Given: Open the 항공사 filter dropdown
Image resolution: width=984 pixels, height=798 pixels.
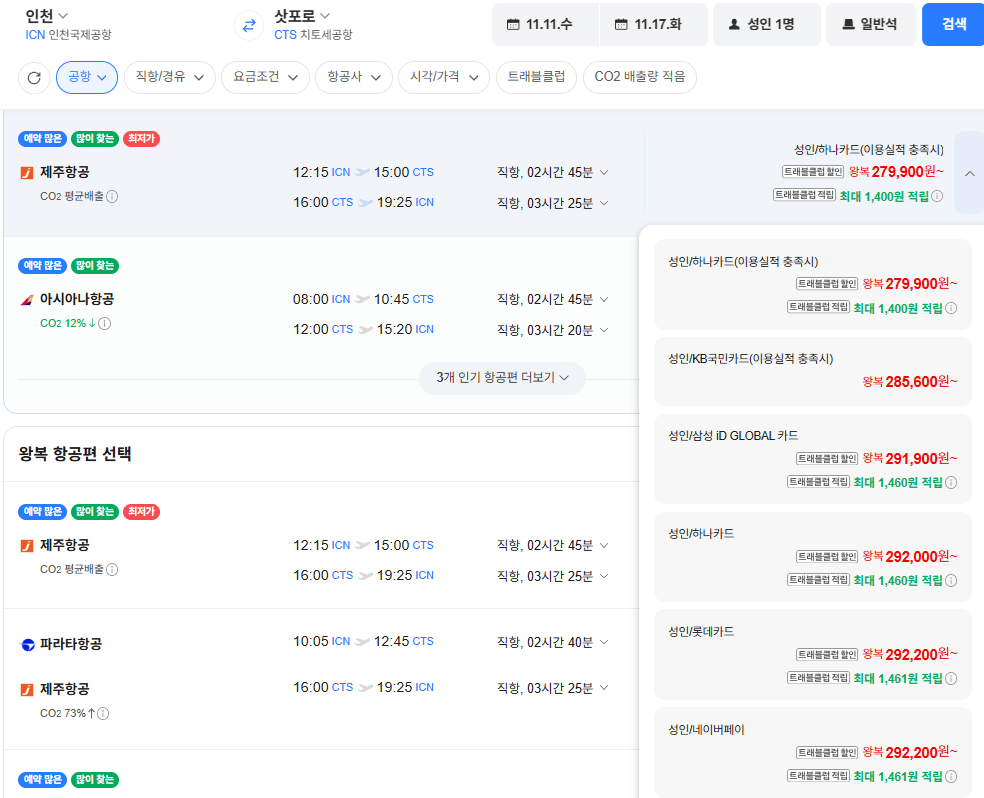Looking at the screenshot, I should click(354, 77).
